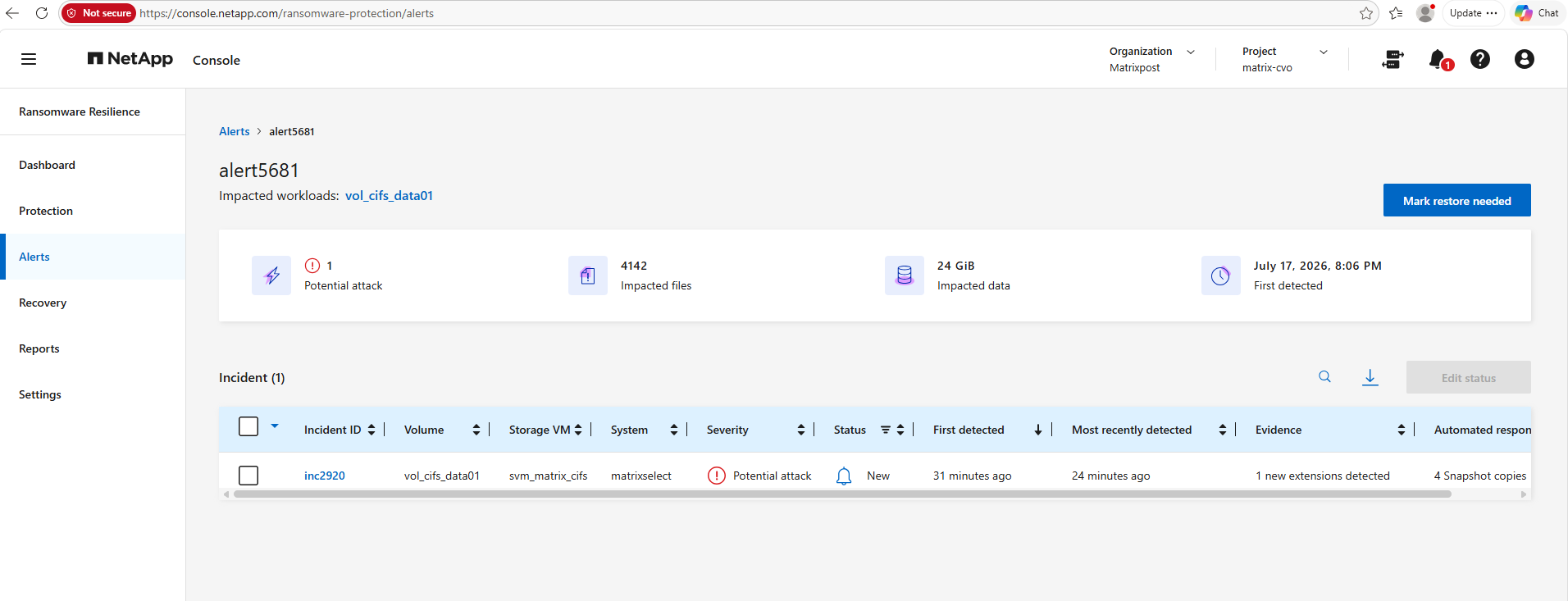Click the browser back arrow
The width and height of the screenshot is (1568, 601).
[x=12, y=13]
